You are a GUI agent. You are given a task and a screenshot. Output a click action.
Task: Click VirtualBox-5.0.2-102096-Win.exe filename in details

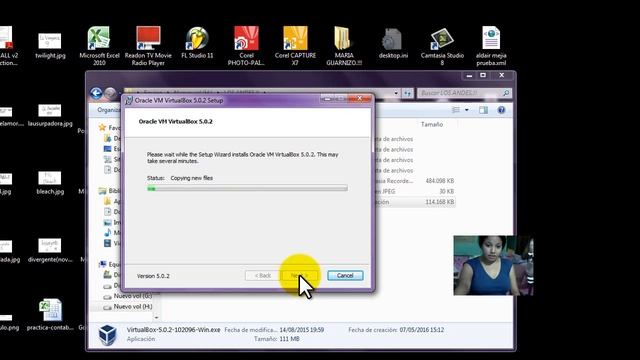pos(173,329)
